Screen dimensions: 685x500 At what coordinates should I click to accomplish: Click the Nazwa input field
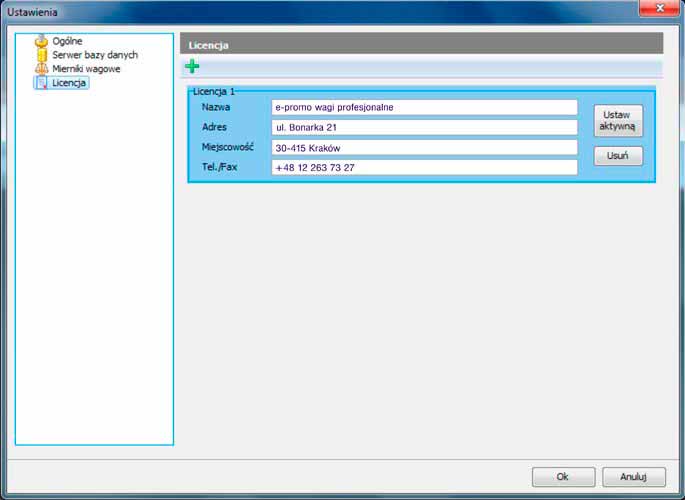424,107
